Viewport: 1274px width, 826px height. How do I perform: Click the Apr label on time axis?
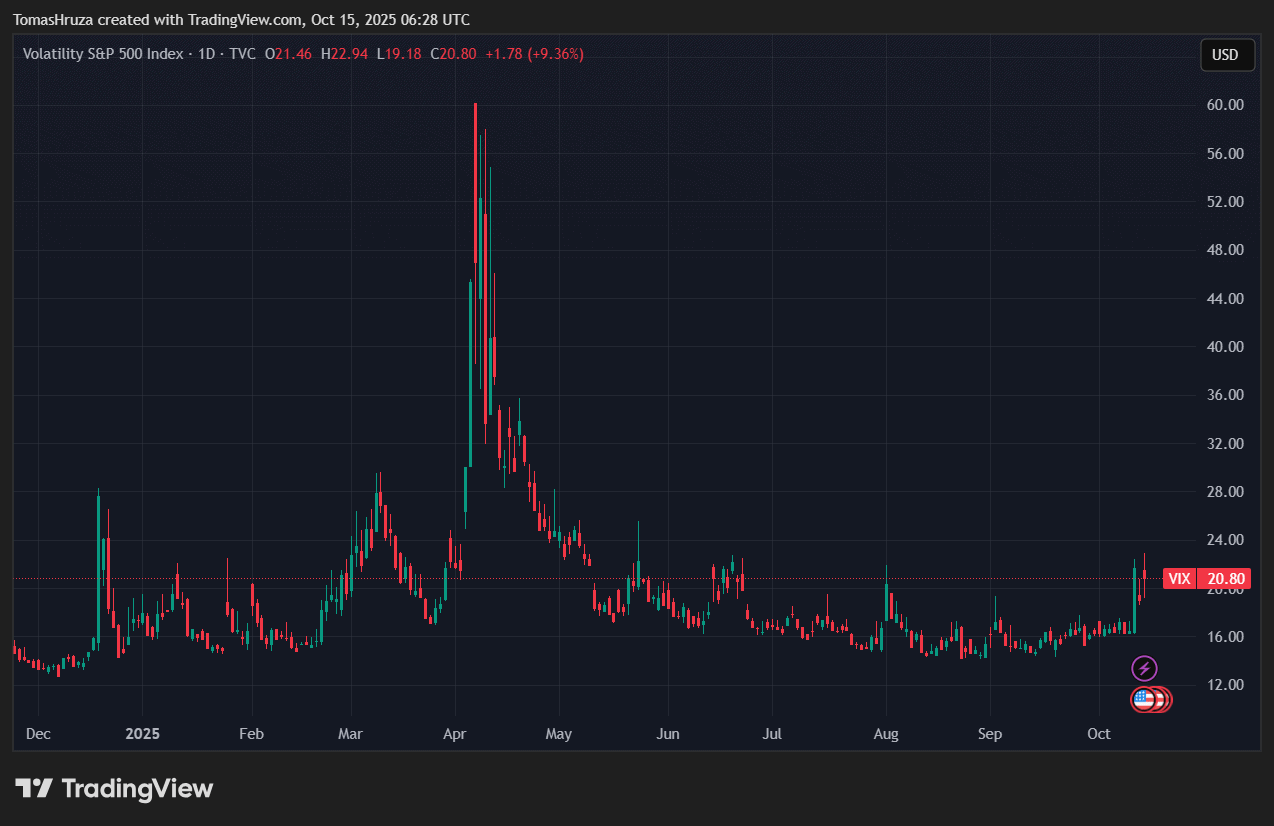pos(455,734)
